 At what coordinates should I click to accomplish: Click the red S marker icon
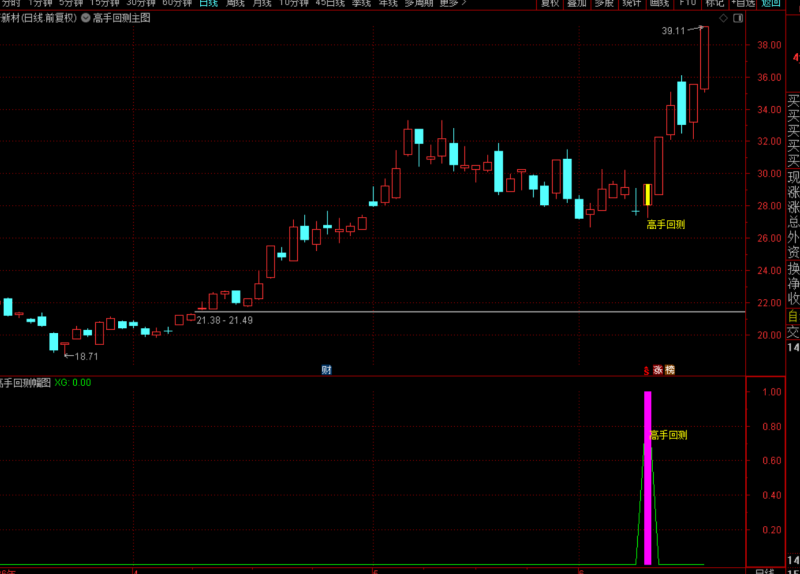click(x=646, y=370)
